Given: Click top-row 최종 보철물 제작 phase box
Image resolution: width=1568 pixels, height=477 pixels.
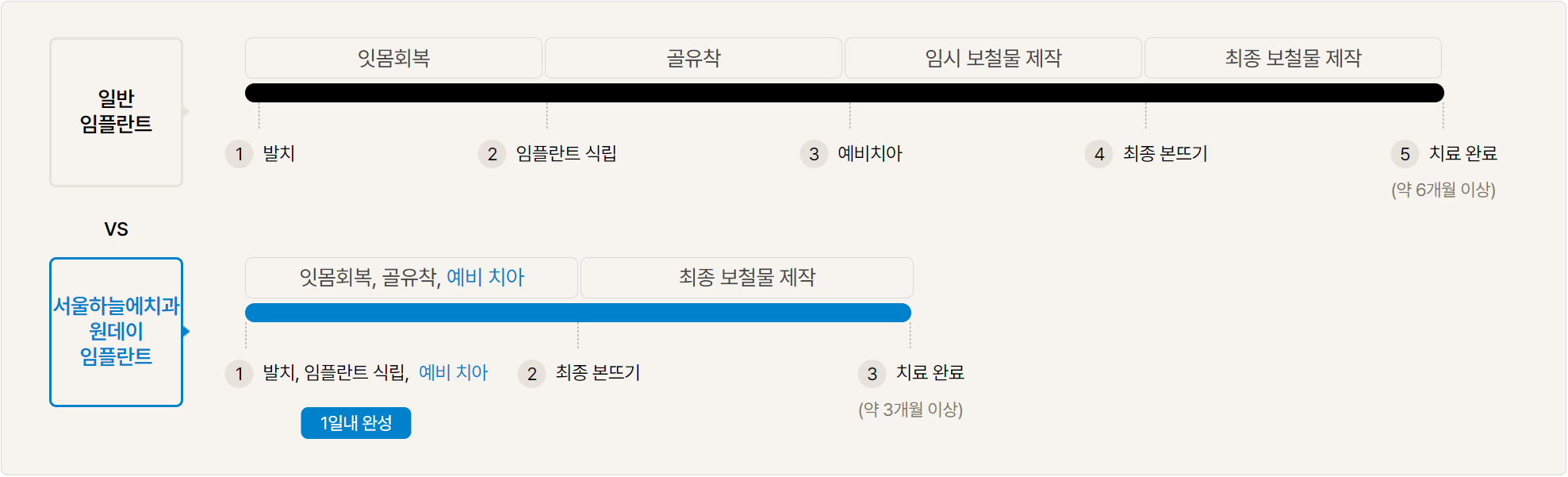Looking at the screenshot, I should click(1293, 58).
